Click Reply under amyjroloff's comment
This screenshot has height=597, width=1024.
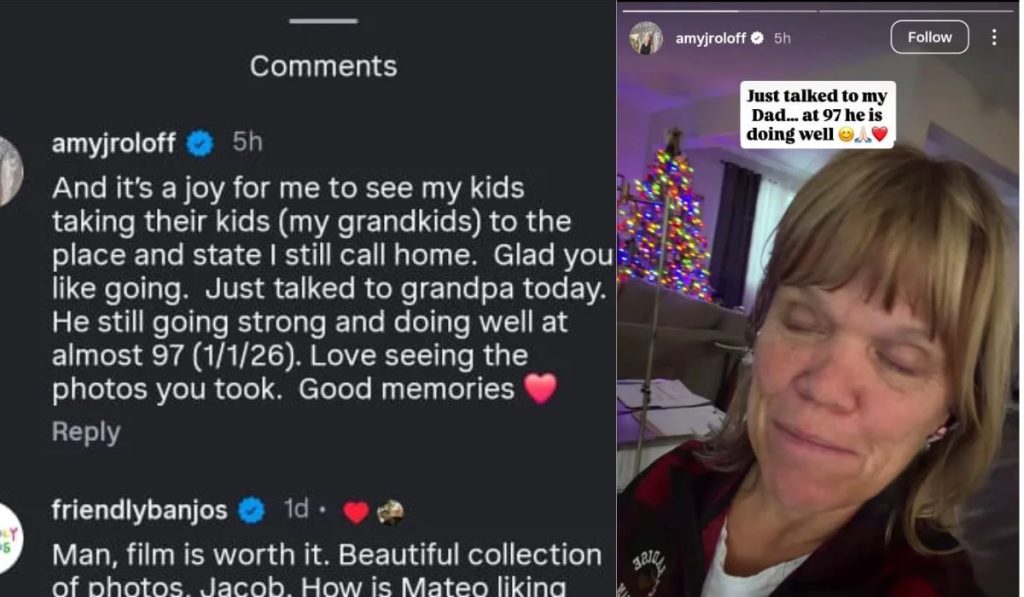pos(86,432)
